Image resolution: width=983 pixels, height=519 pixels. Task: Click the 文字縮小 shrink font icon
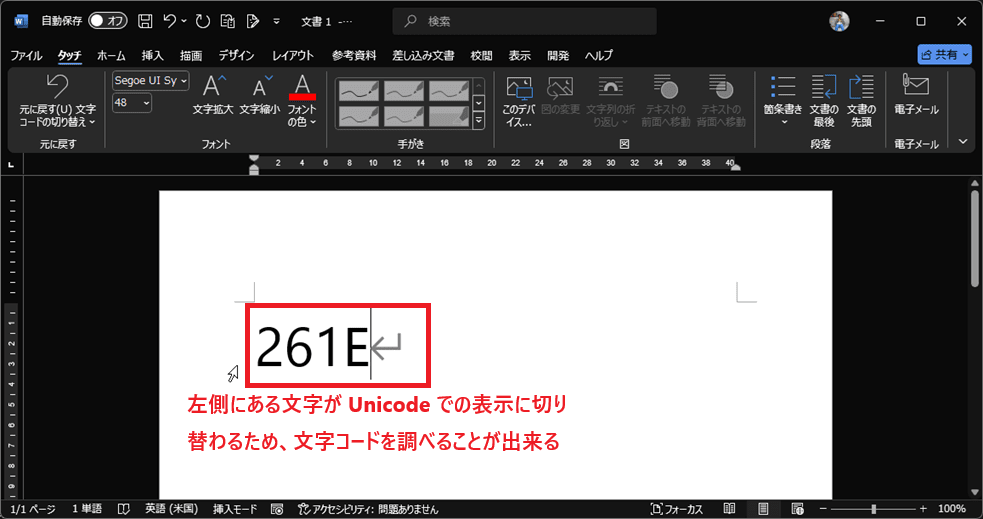(259, 89)
